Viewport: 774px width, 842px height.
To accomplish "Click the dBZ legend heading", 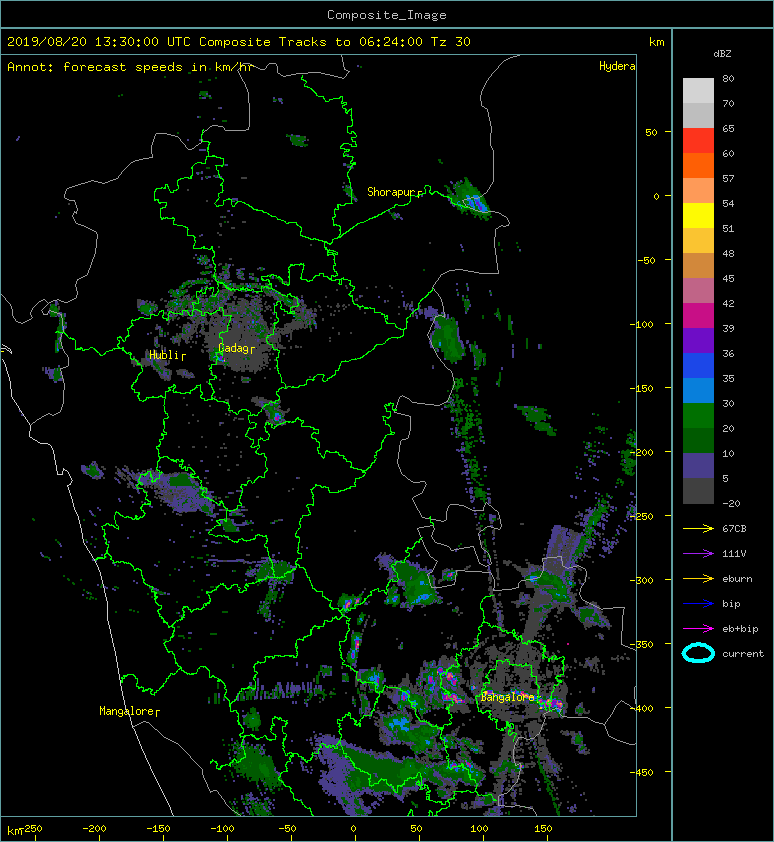I will (722, 54).
